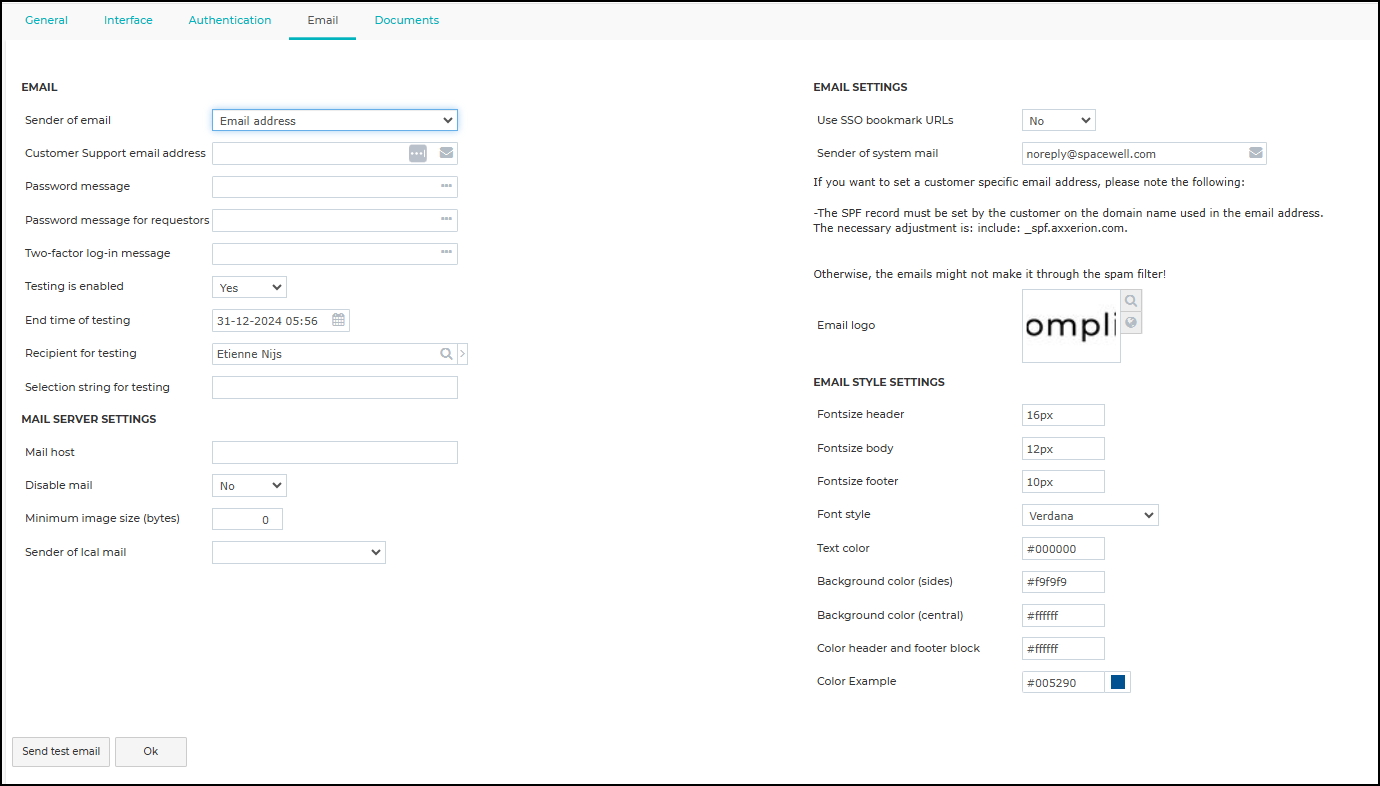Focus the Selection string for testing field

pos(335,387)
